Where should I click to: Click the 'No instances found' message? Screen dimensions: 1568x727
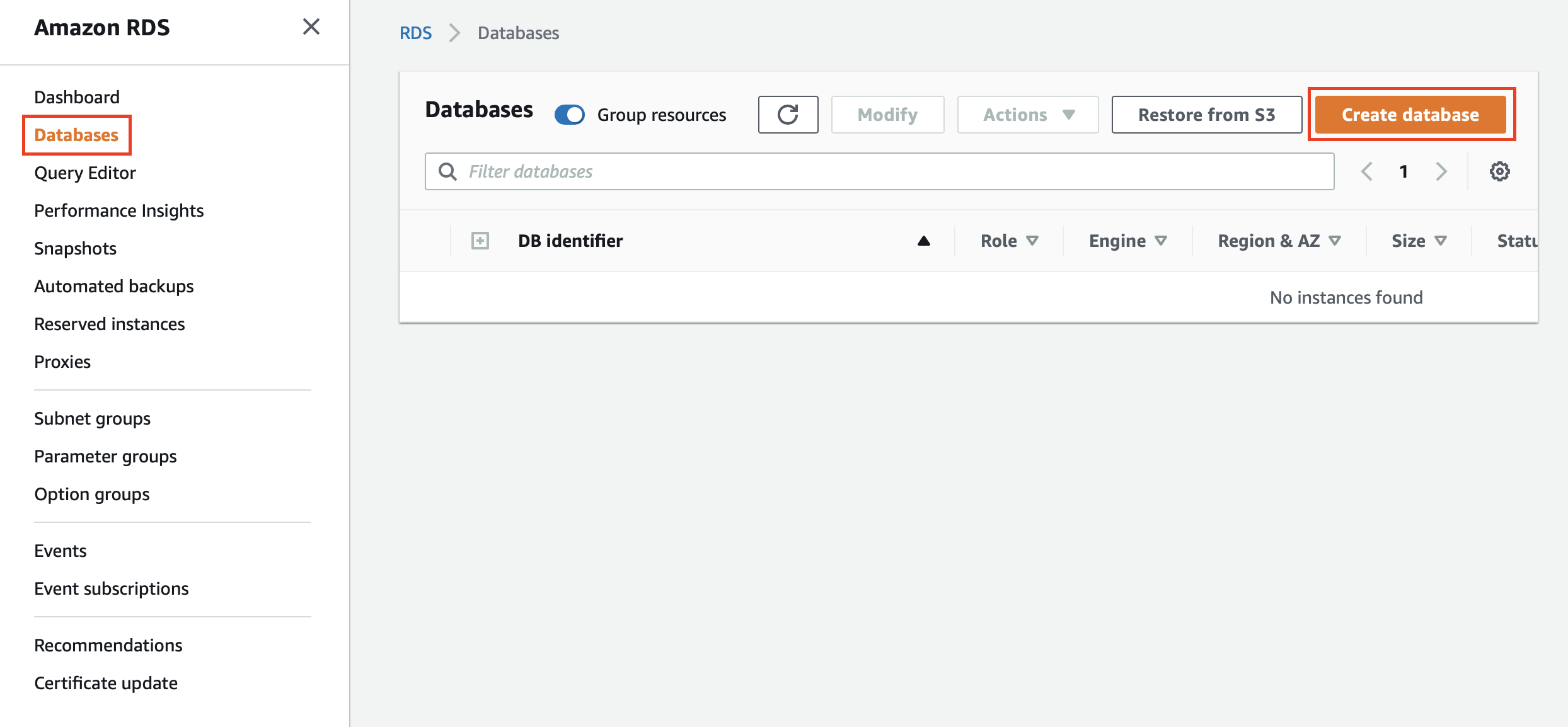coord(1346,297)
